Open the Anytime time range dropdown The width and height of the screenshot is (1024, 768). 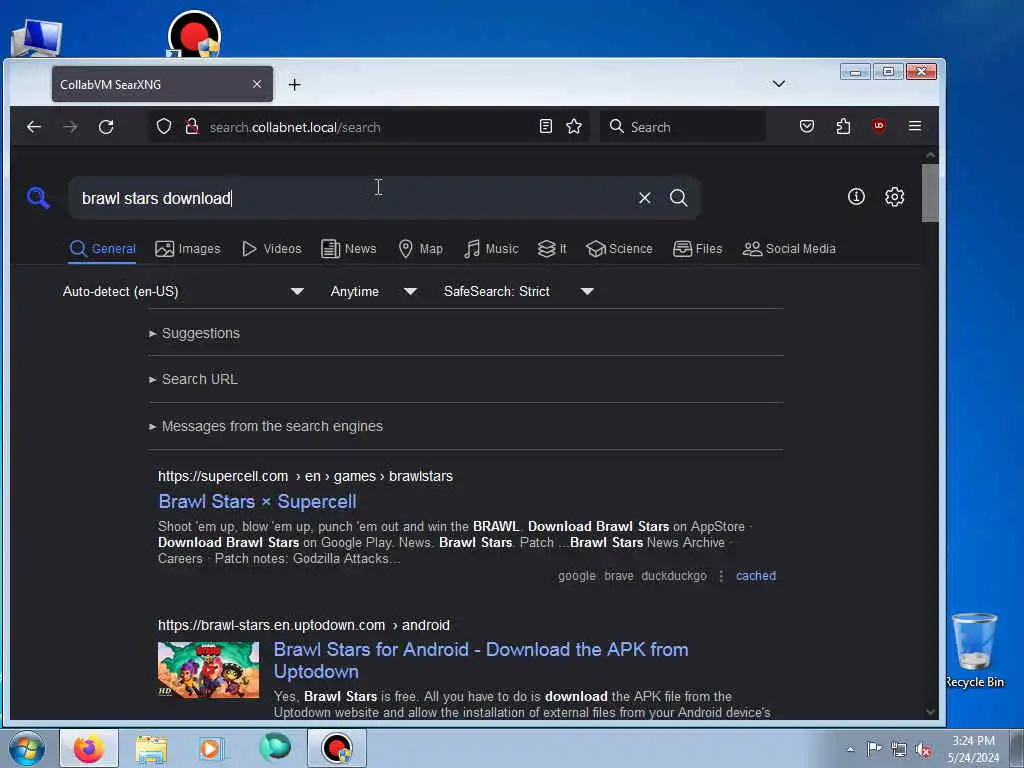(x=374, y=291)
